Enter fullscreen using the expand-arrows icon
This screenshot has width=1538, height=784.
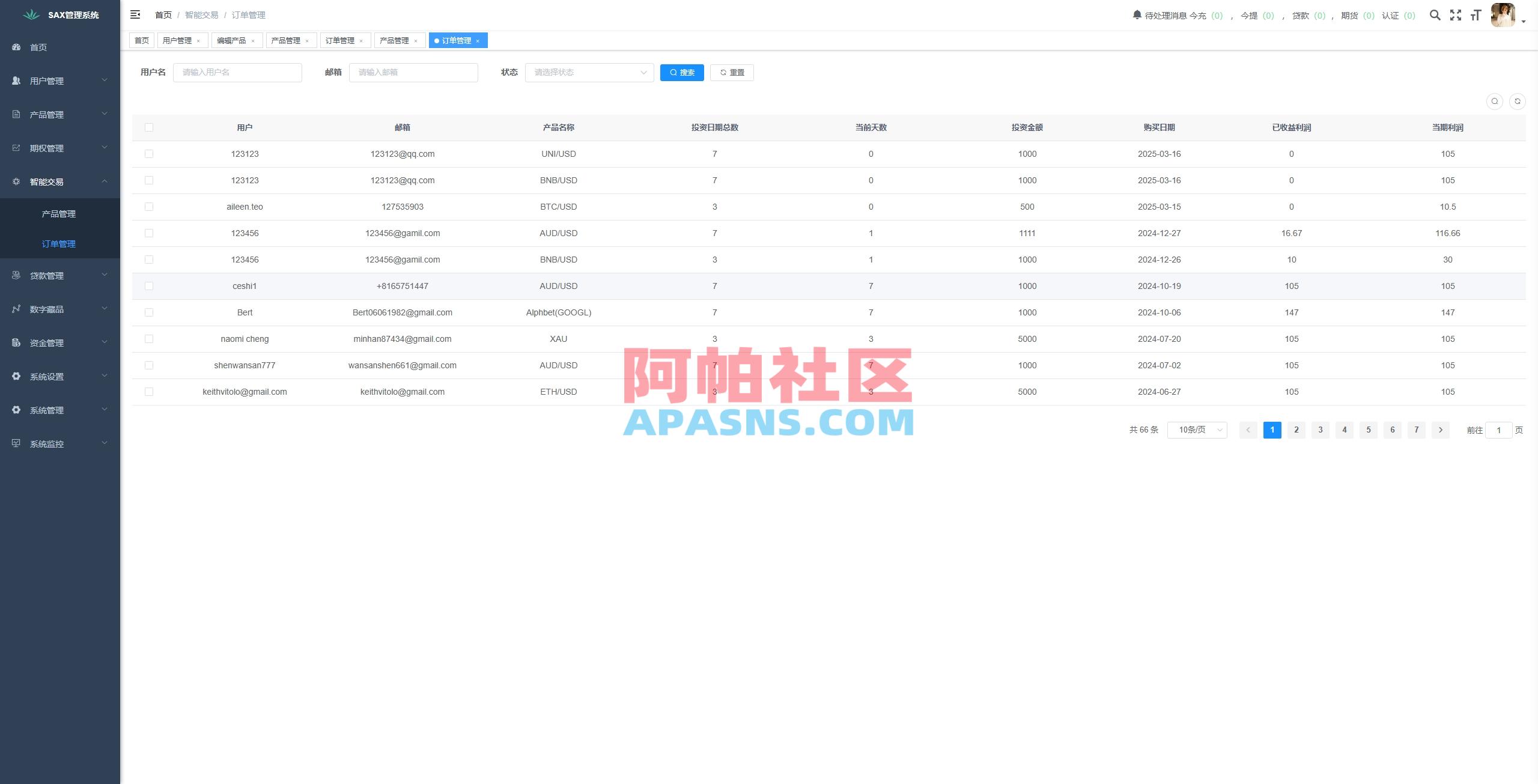(1456, 15)
